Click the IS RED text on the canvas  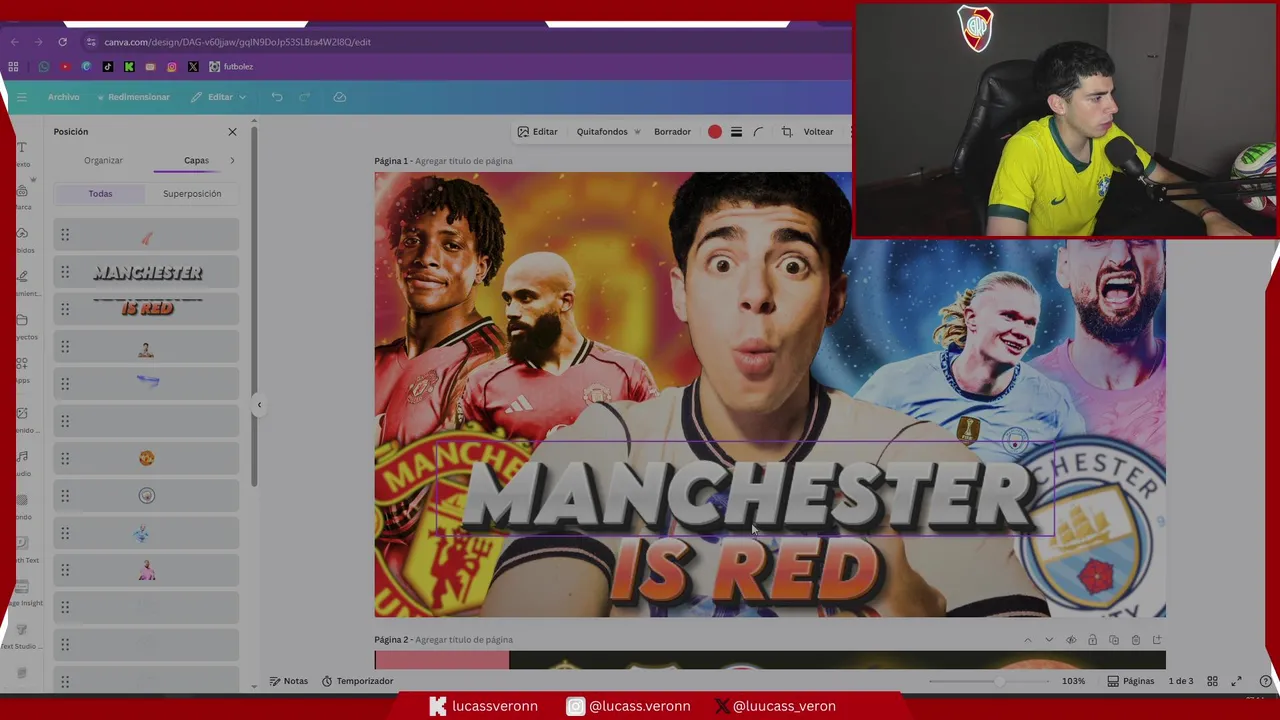click(x=746, y=574)
